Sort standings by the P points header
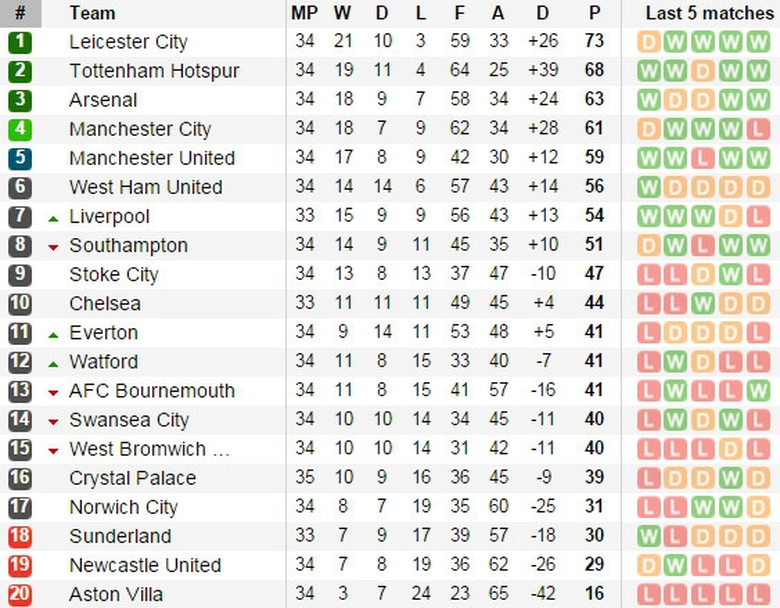 pyautogui.click(x=595, y=13)
